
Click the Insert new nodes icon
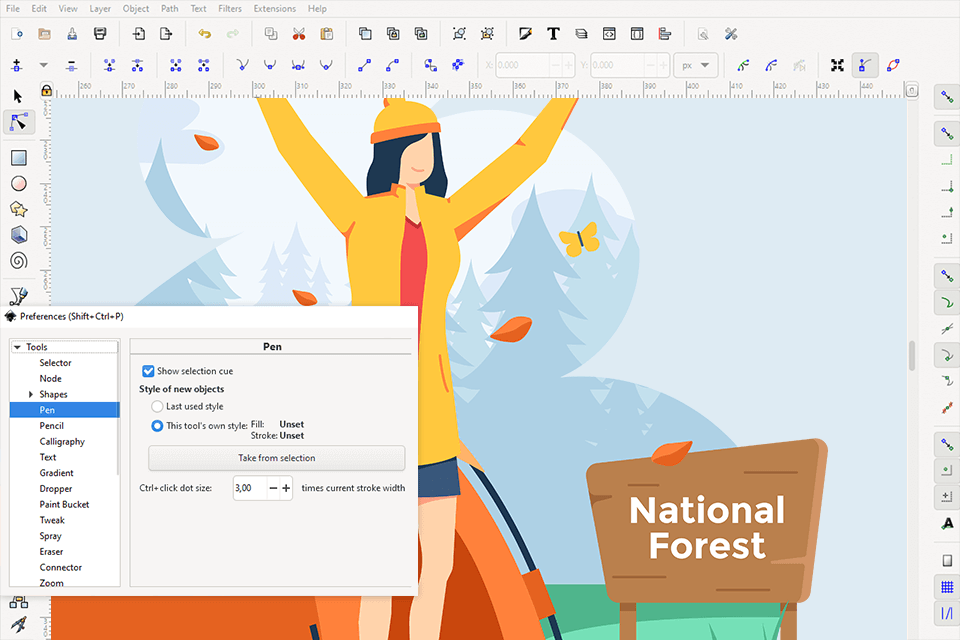pos(17,65)
